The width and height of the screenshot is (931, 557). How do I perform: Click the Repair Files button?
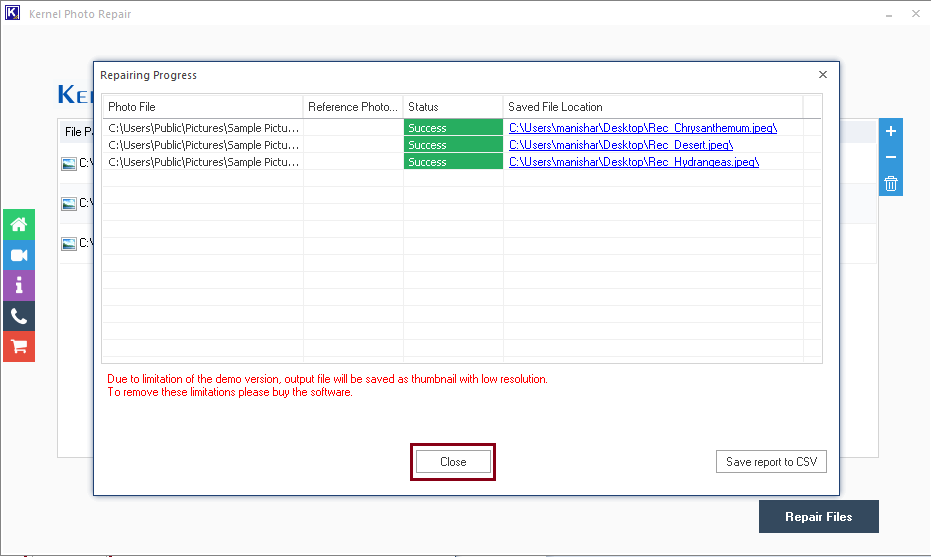818,517
